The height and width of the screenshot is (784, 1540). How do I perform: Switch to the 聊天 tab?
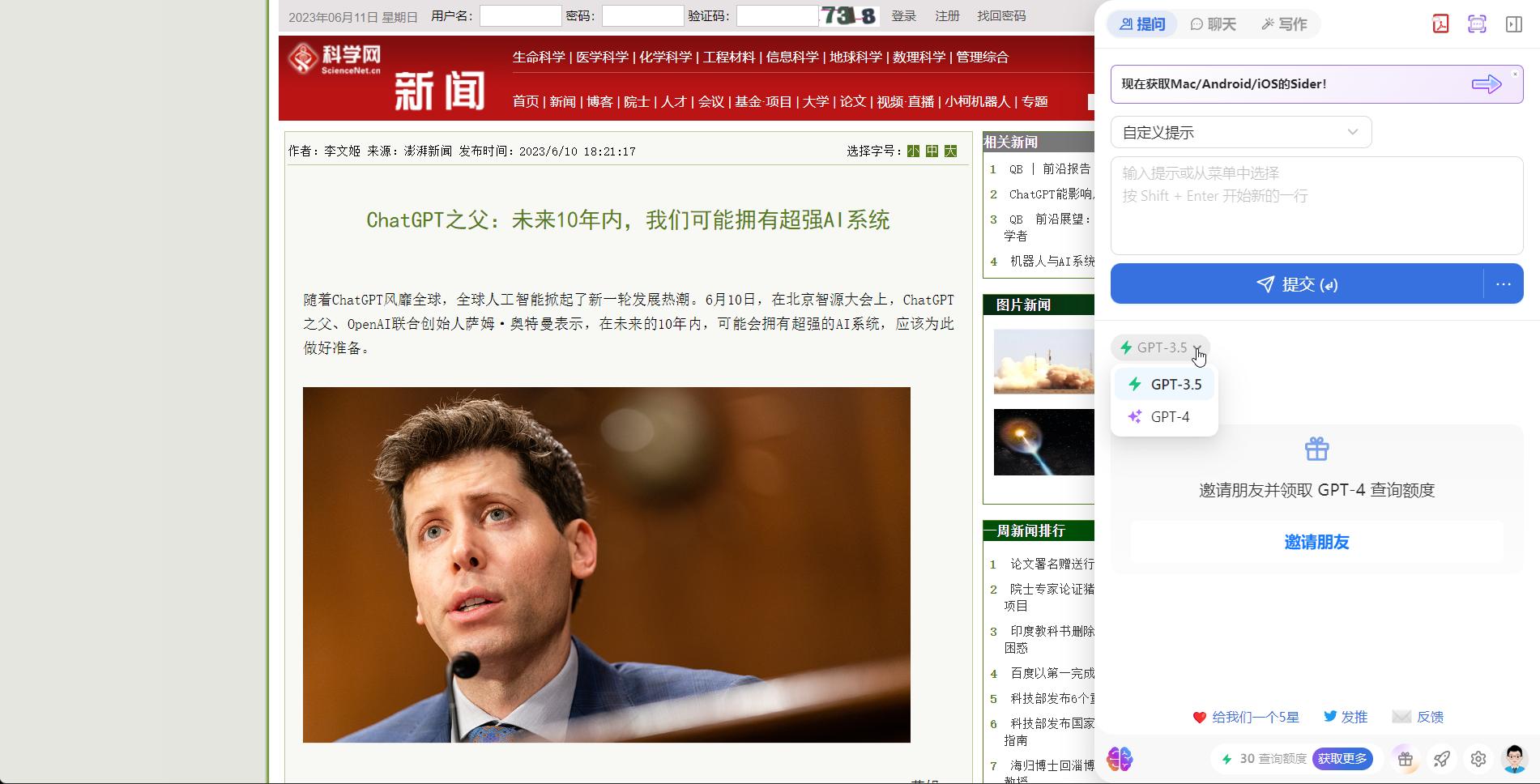1213,23
